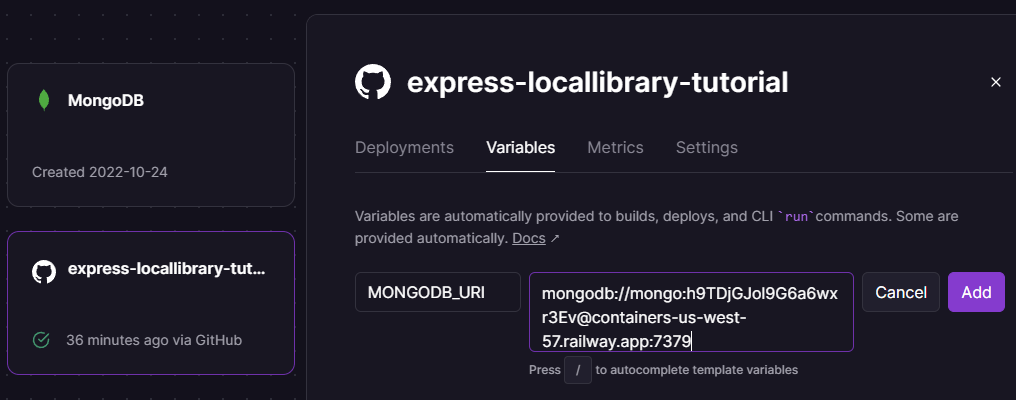The width and height of the screenshot is (1016, 400).
Task: Select the MongoDB service card
Action: tap(151, 134)
